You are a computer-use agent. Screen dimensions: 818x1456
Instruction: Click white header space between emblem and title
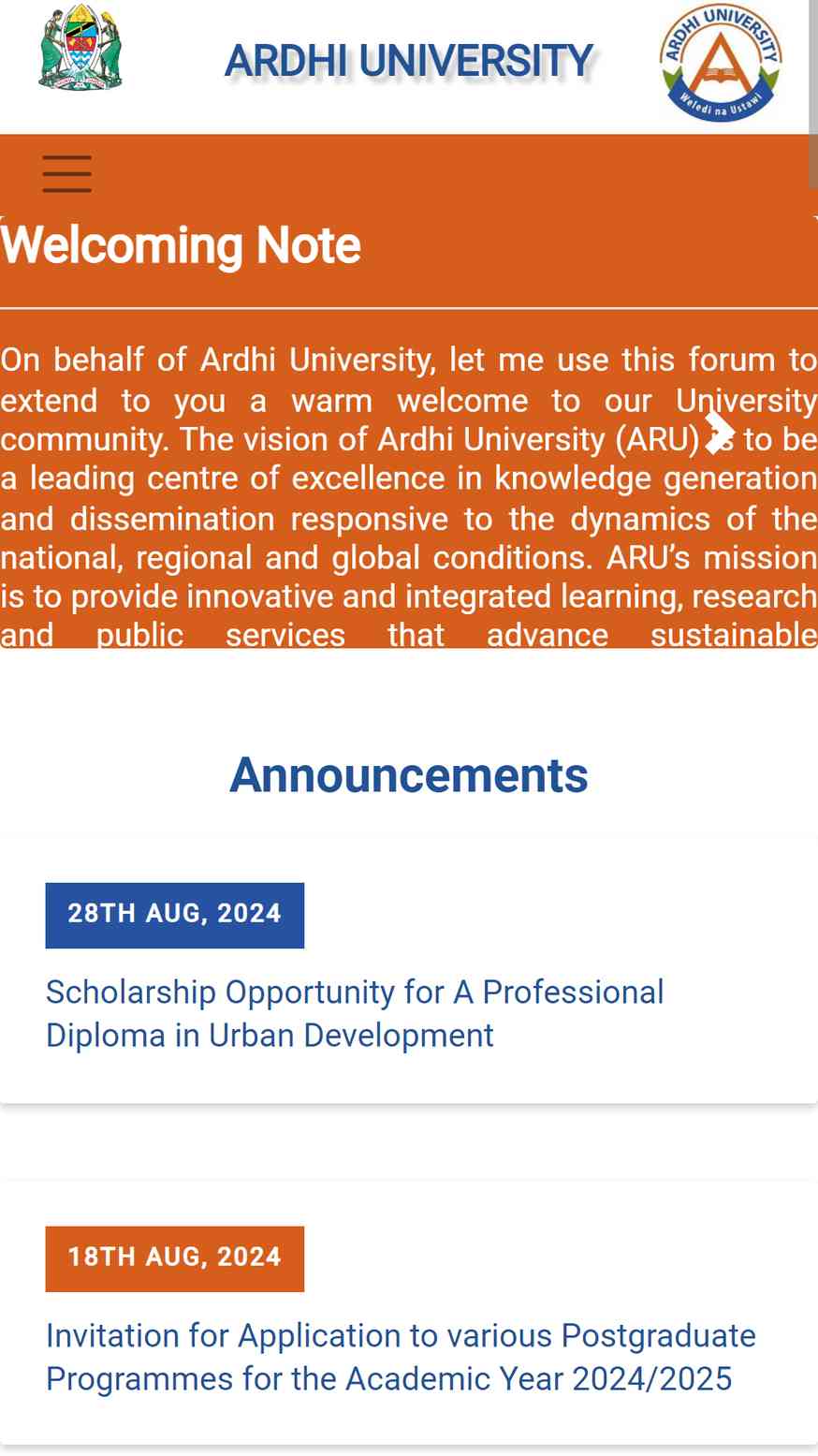[x=173, y=62]
